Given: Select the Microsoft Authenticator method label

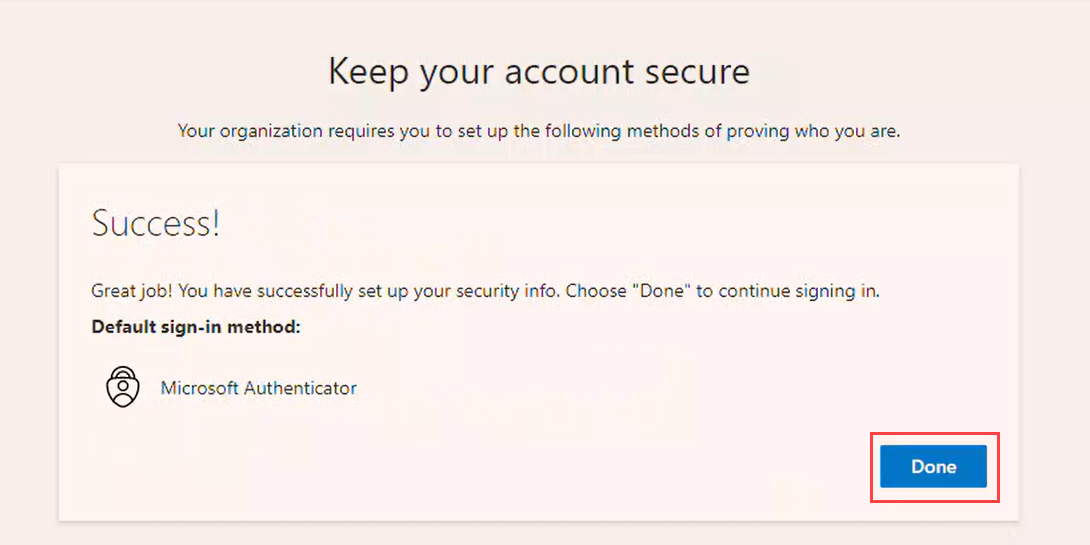Looking at the screenshot, I should [x=258, y=388].
